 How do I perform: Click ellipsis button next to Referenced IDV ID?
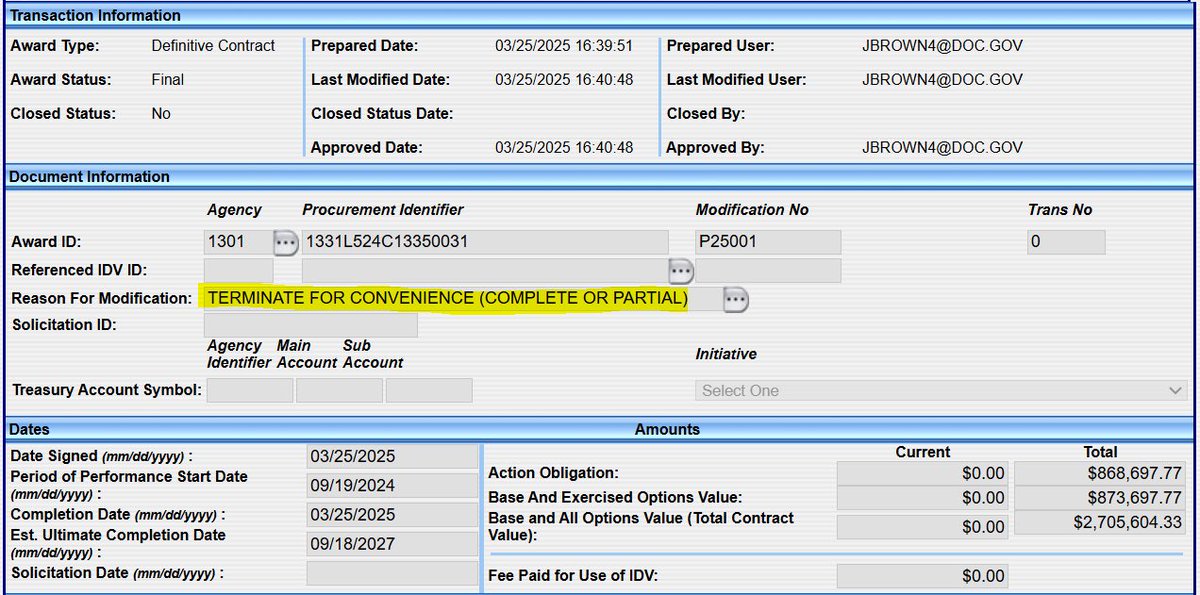681,270
